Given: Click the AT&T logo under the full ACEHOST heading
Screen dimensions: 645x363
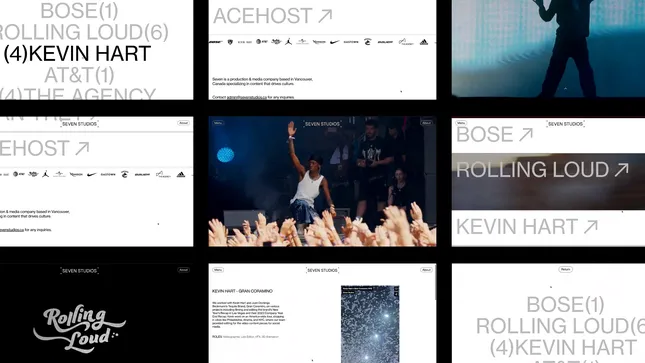Looking at the screenshot, I should [262, 42].
